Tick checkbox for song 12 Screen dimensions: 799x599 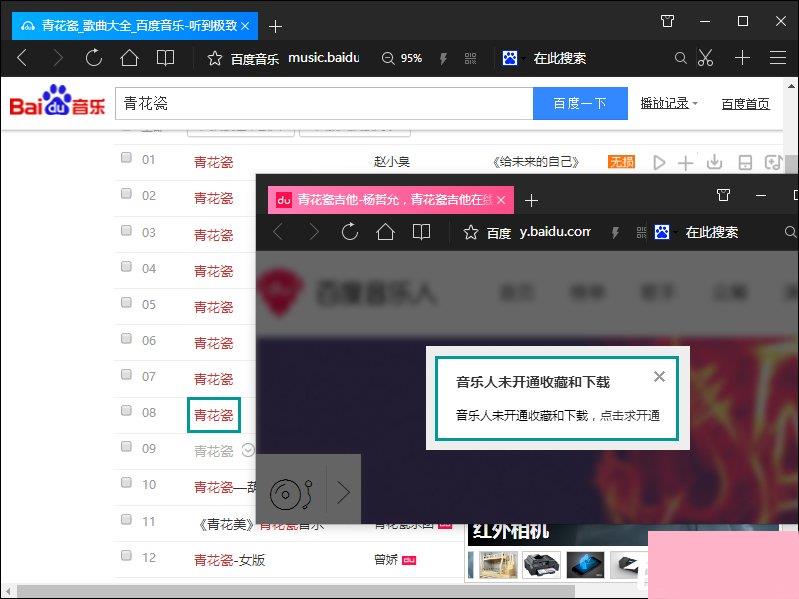coord(126,555)
